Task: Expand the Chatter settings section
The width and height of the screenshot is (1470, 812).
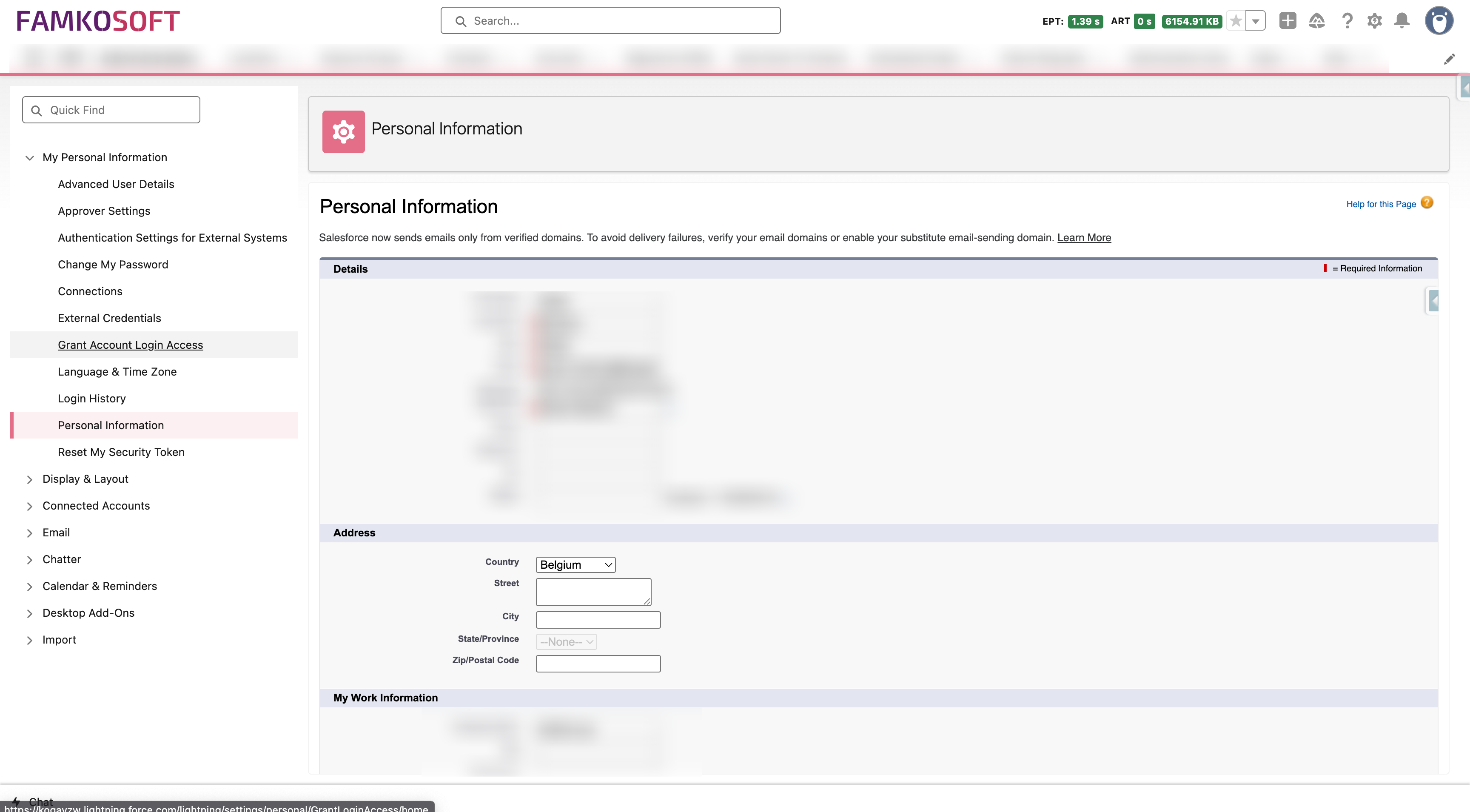Action: [30, 560]
